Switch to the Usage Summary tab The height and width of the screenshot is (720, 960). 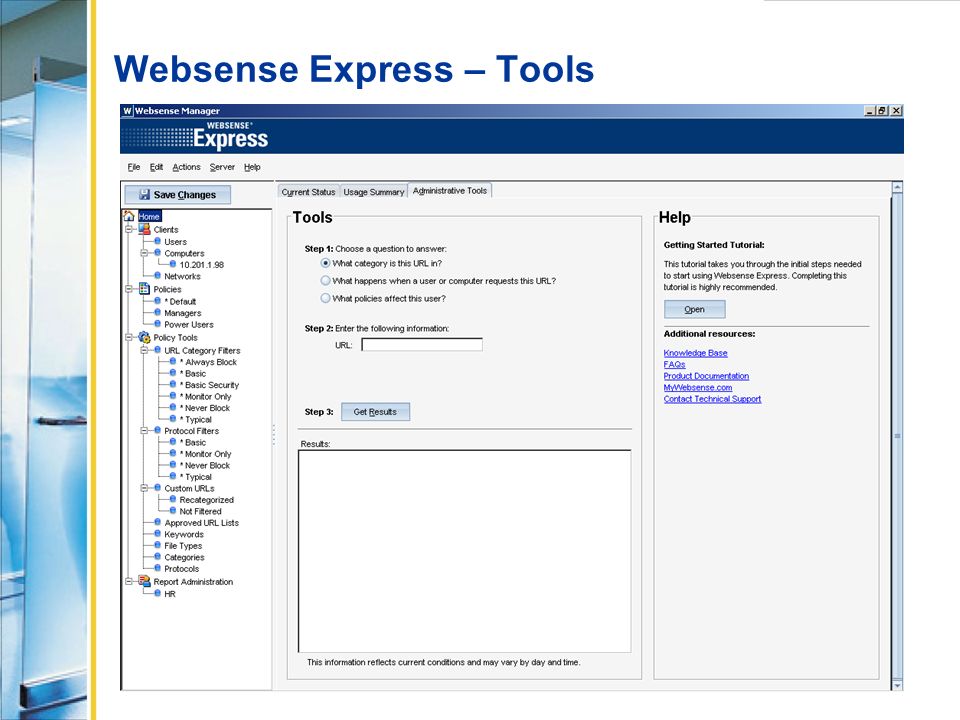pyautogui.click(x=373, y=192)
